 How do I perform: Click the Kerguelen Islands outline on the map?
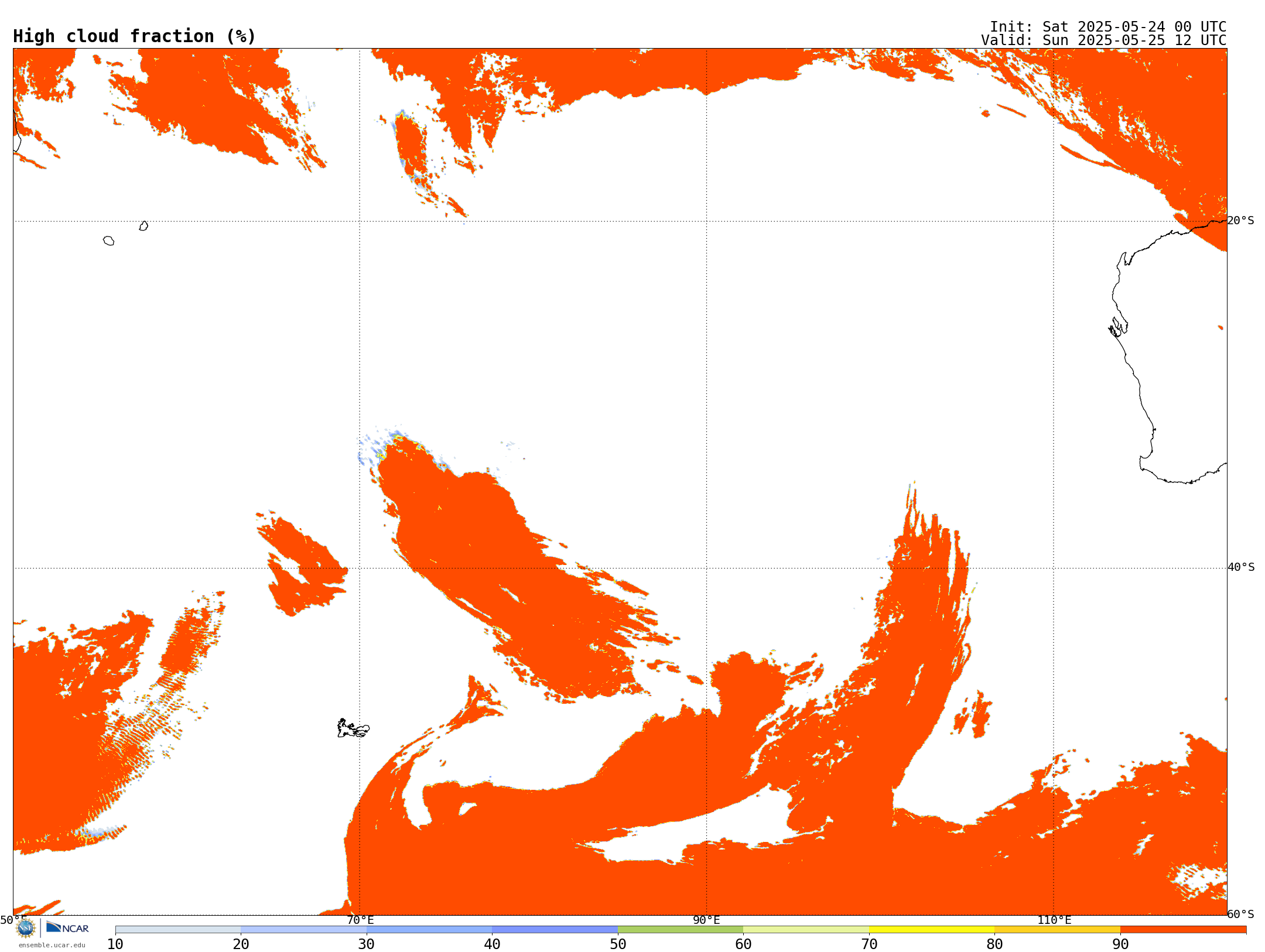(353, 728)
